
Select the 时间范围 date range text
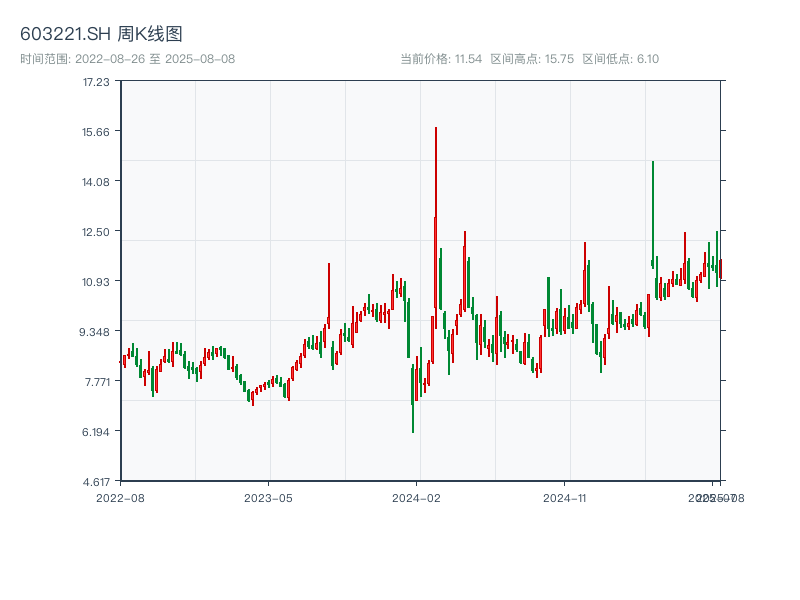127,59
